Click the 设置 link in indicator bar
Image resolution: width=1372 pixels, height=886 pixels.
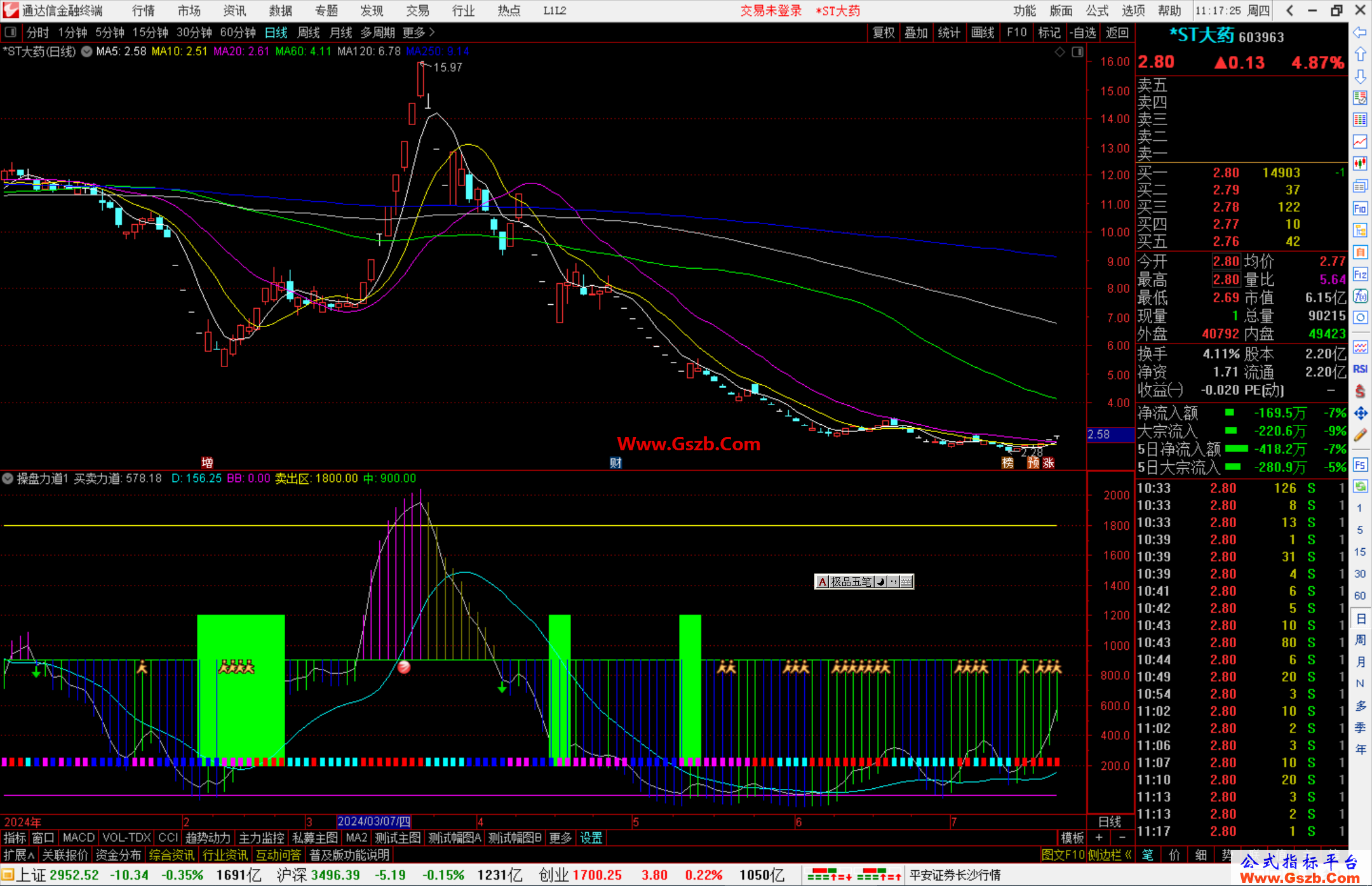point(591,838)
